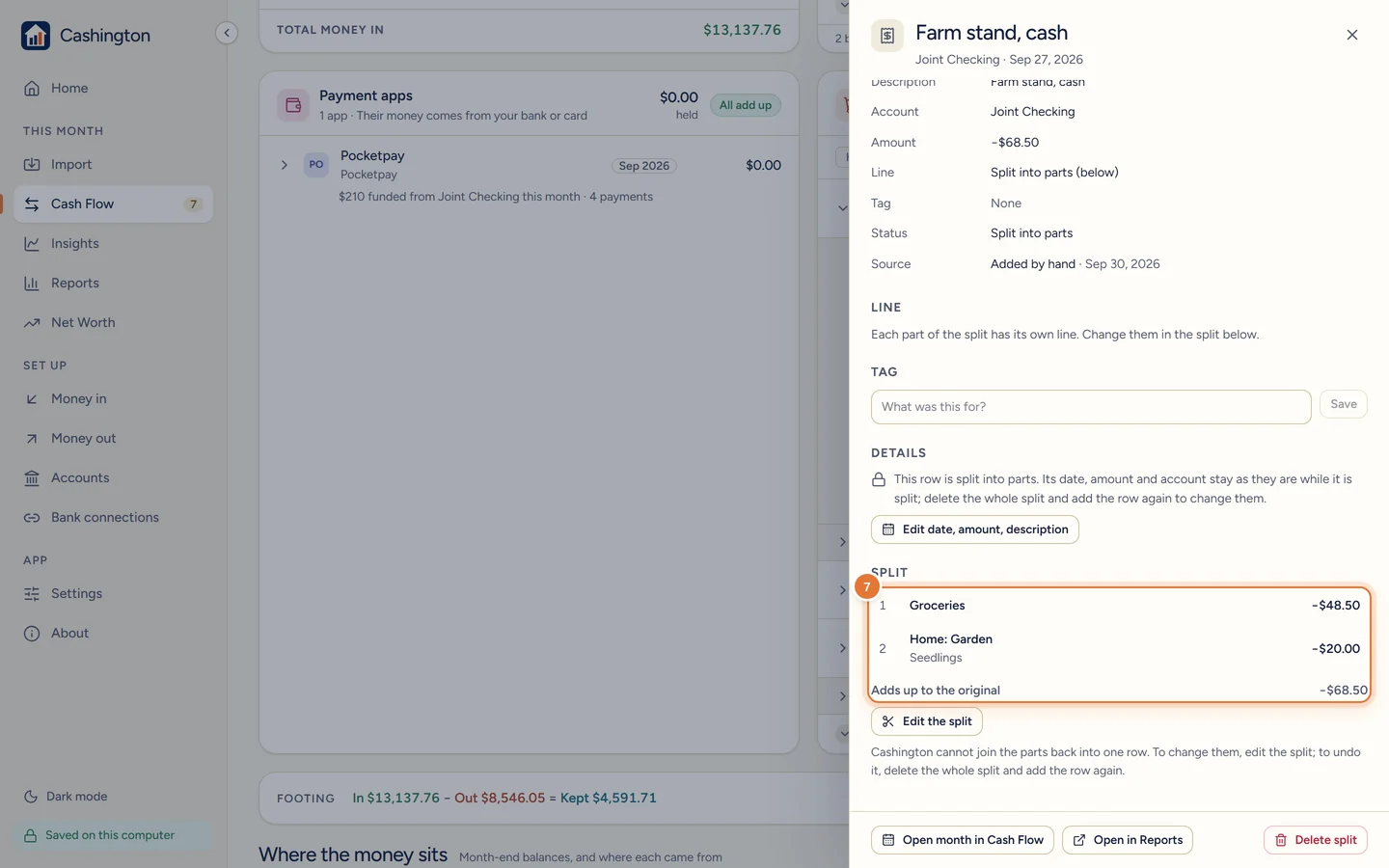This screenshot has height=868, width=1389.
Task: Click Edit date, amount, description button
Action: 975,529
